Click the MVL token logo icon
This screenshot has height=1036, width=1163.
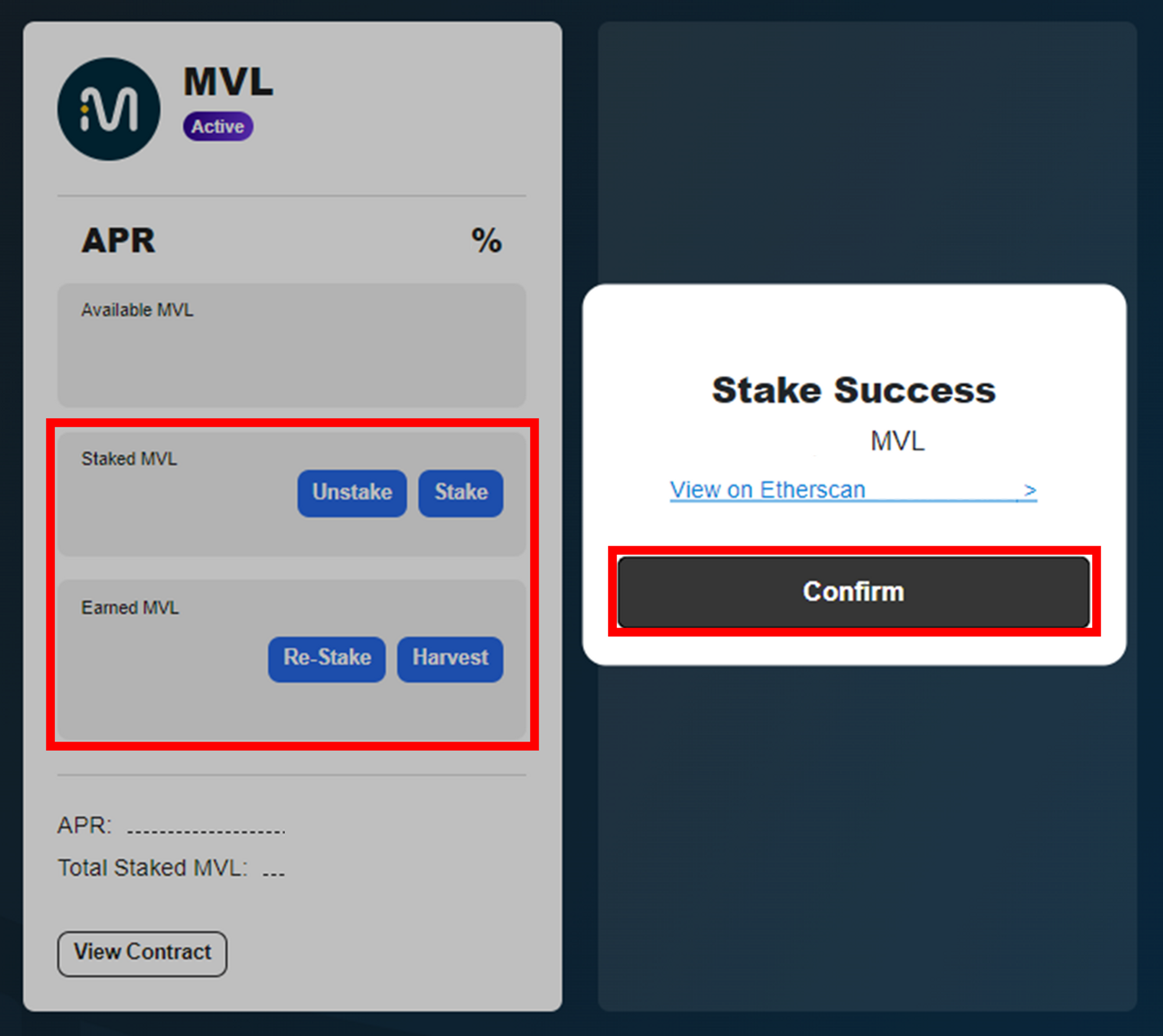(x=109, y=109)
